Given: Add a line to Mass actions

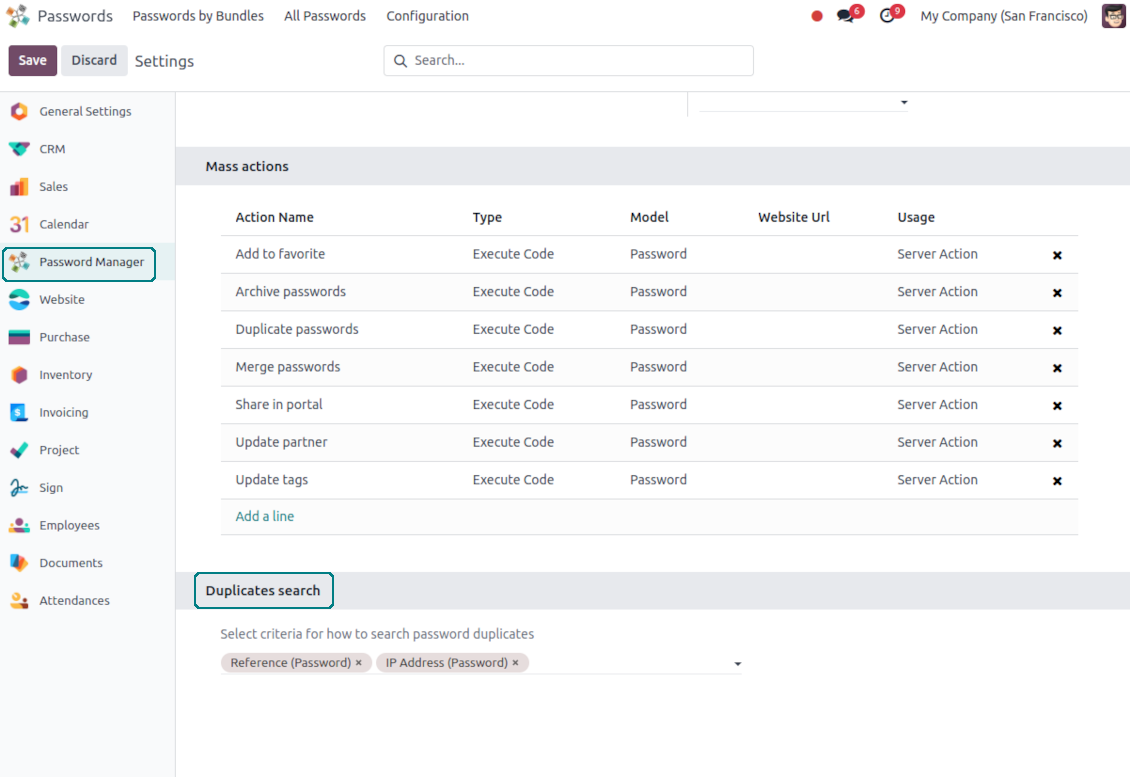Looking at the screenshot, I should [264, 516].
